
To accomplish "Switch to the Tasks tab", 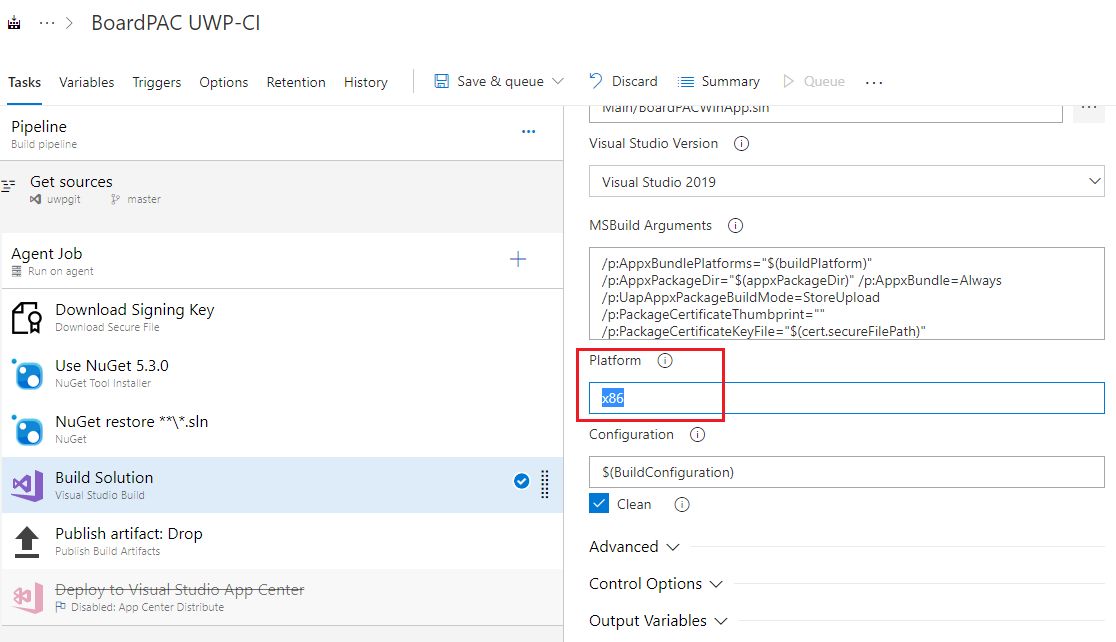I will (x=24, y=82).
